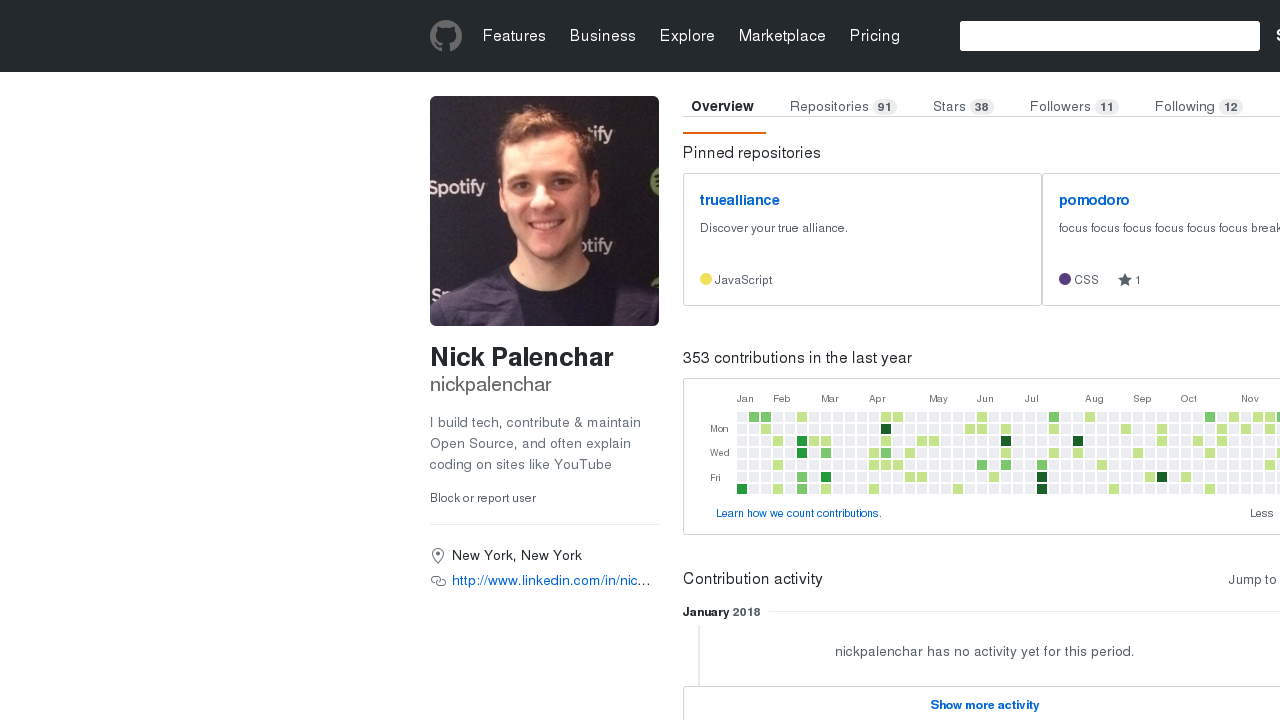Click Show more activity button

point(985,705)
